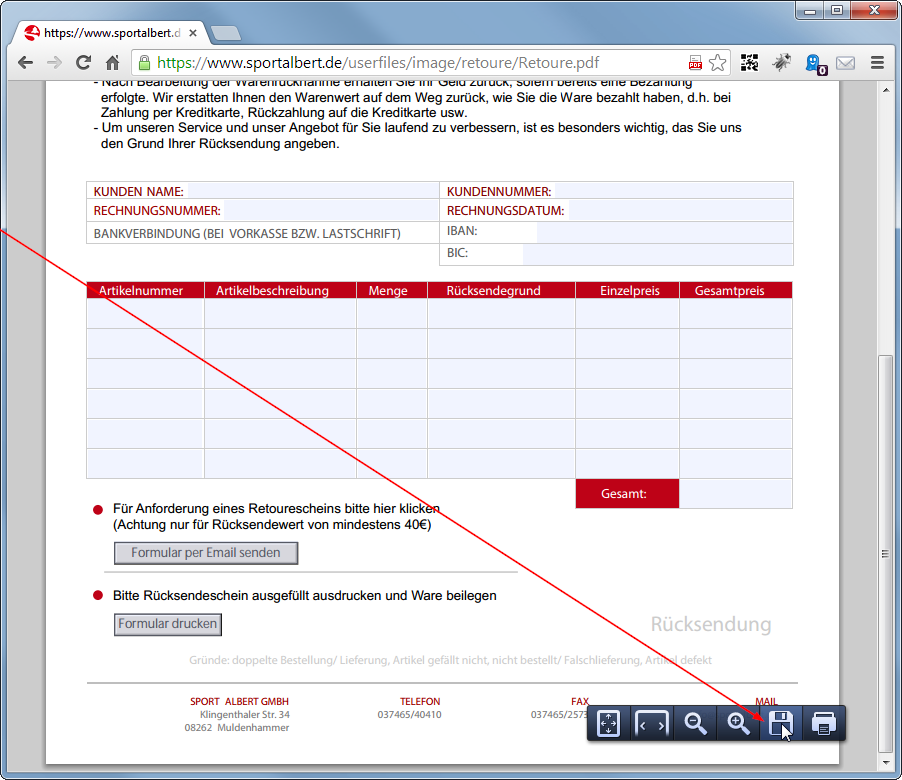Click the Kunden Name input field
The height and width of the screenshot is (780, 902).
pos(311,191)
